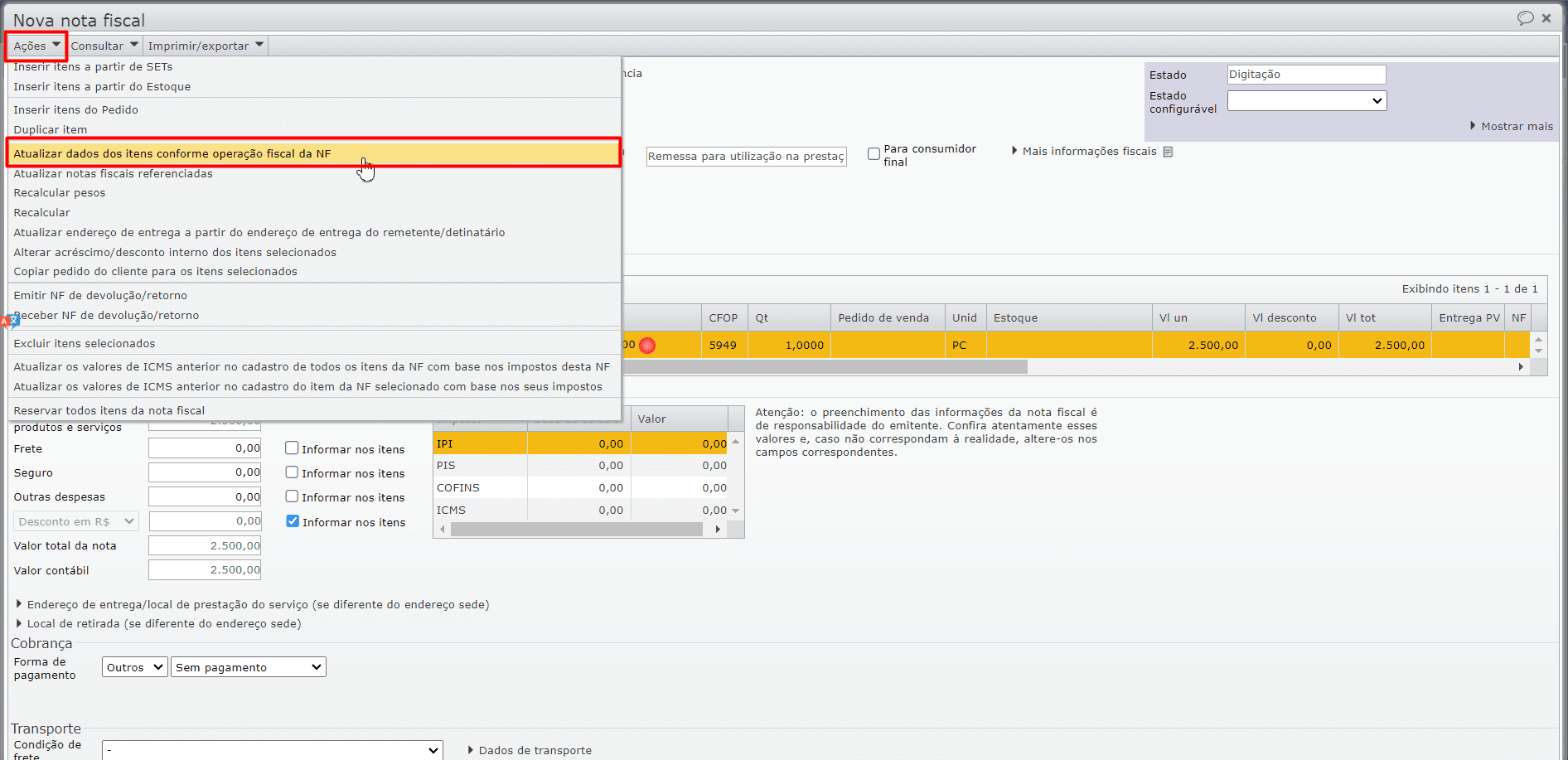
Task: Open the Desconto em R$ dropdown
Action: [x=75, y=521]
